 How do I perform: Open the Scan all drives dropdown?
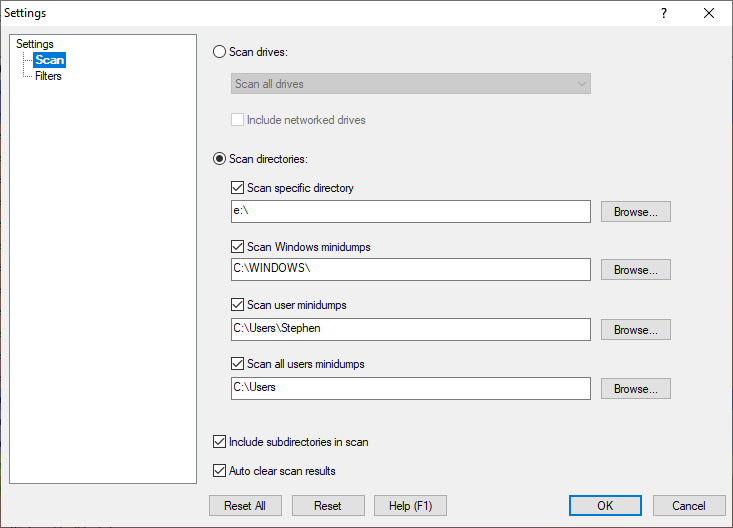pos(410,84)
